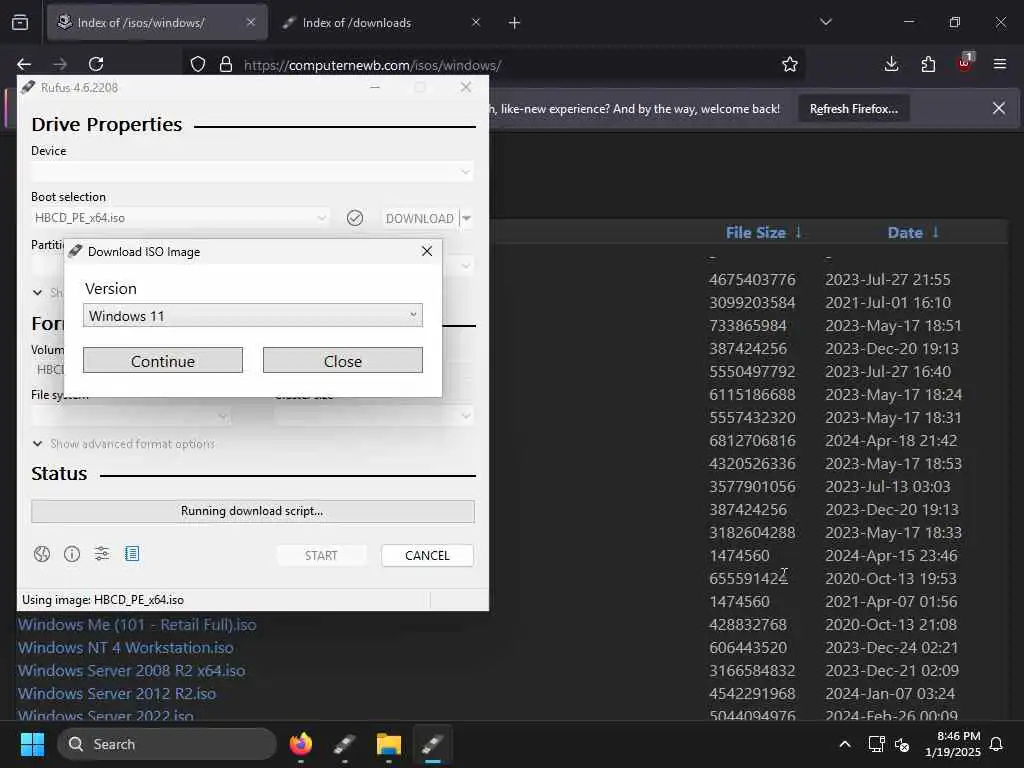Open the Cluster size dropdown
Image resolution: width=1024 pixels, height=768 pixels.
(374, 415)
